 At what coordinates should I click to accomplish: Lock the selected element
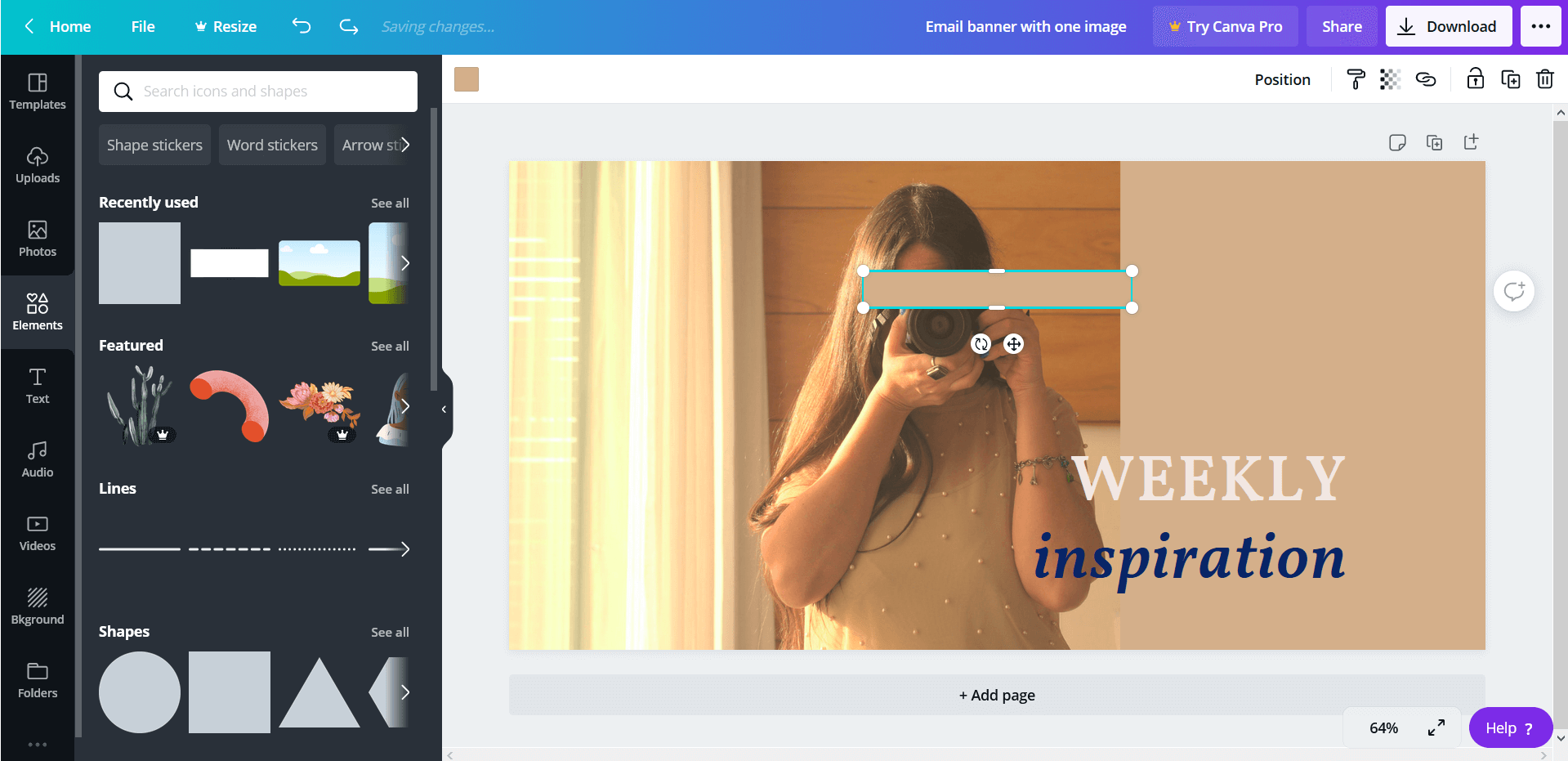[x=1474, y=79]
